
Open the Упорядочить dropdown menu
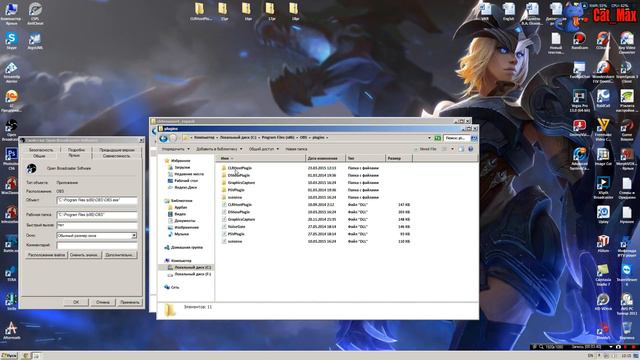point(176,149)
